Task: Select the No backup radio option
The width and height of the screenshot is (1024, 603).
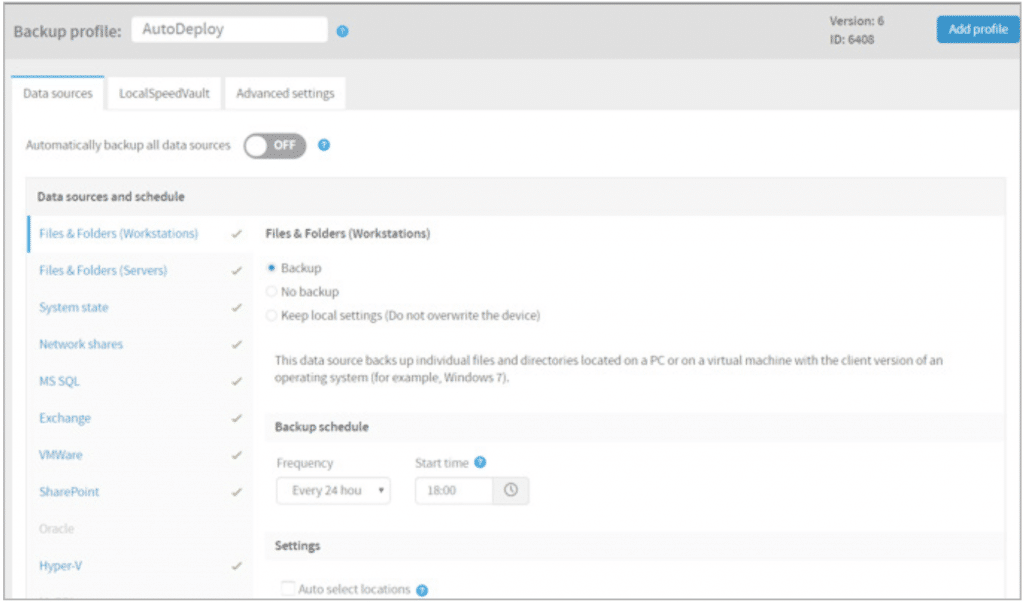Action: pos(271,292)
